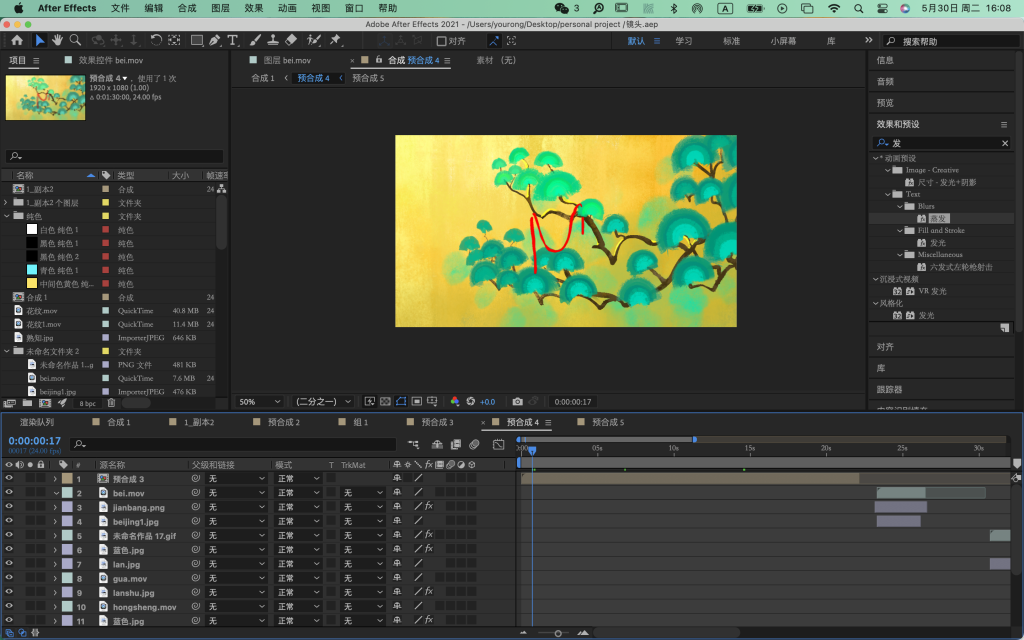Viewport: 1024px width, 640px height.
Task: Click the 白色 纯色 1 color swatch
Action: (31, 229)
